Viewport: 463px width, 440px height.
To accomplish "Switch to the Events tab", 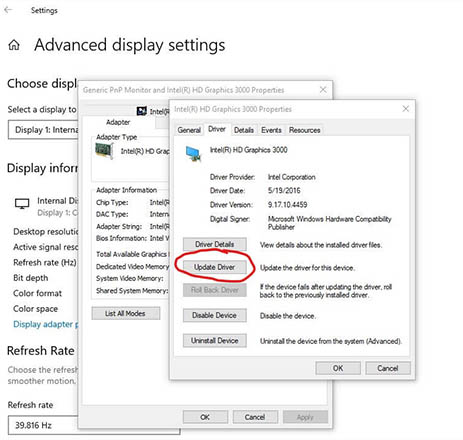I will [x=271, y=130].
